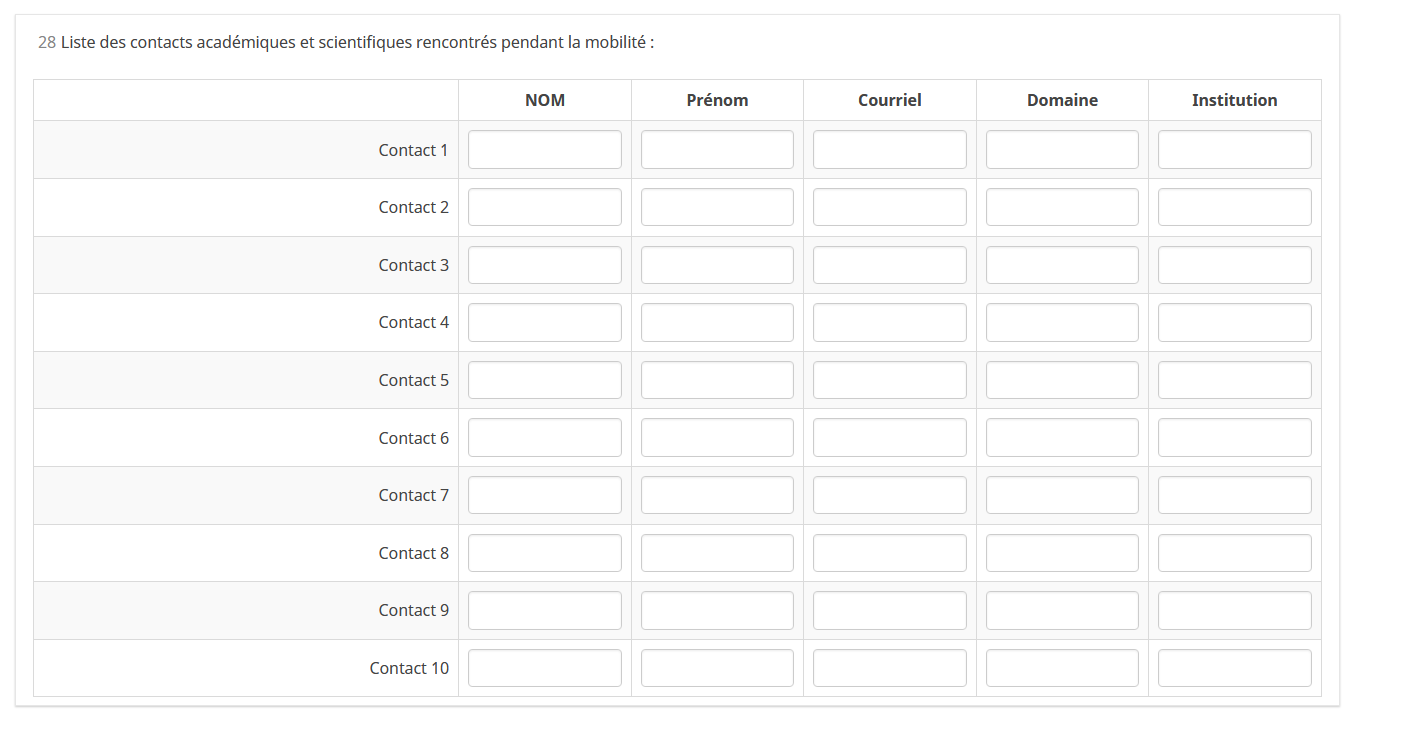This screenshot has width=1406, height=730.
Task: Click the Contact 2 Institution field
Action: point(1234,207)
